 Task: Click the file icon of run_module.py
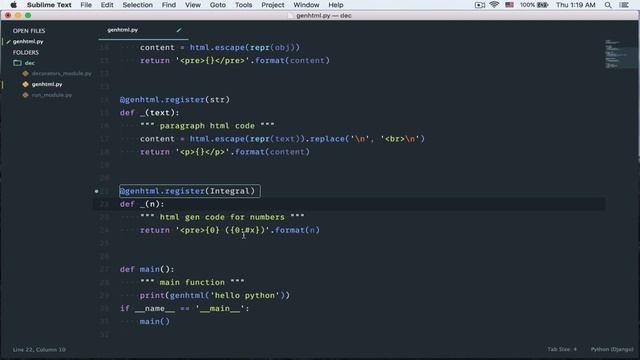pyautogui.click(x=25, y=95)
